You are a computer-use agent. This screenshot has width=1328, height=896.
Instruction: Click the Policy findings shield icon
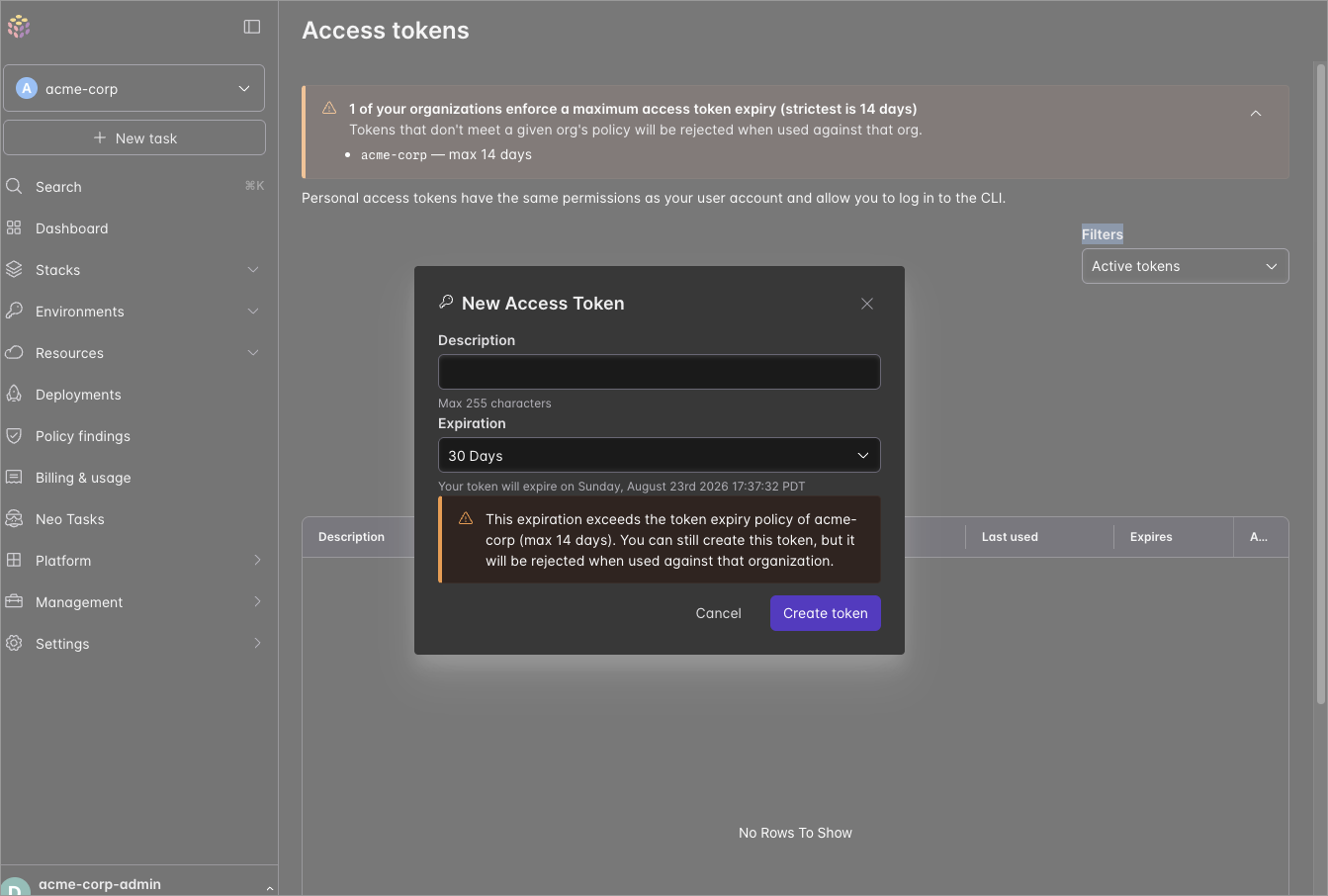(14, 435)
